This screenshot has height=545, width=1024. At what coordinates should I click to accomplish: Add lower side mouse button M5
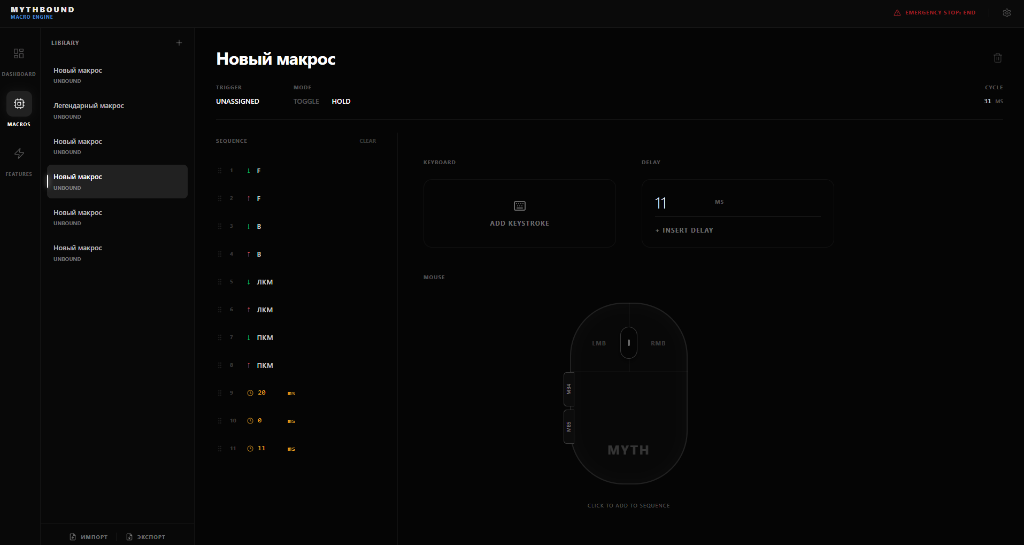click(569, 426)
